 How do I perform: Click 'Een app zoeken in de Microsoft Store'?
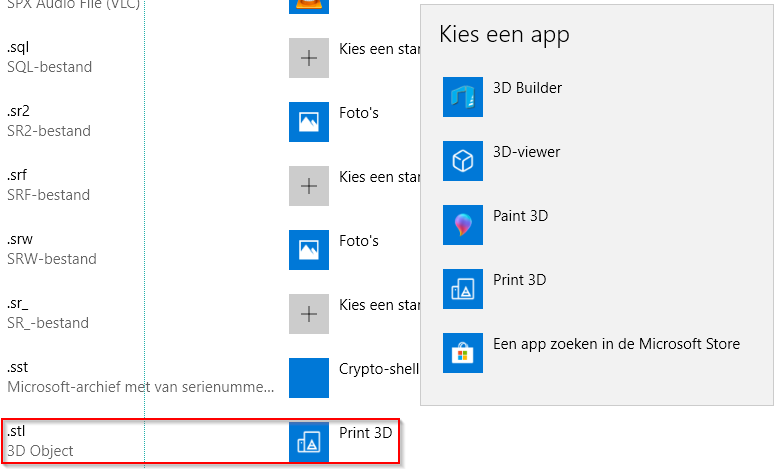pos(616,344)
